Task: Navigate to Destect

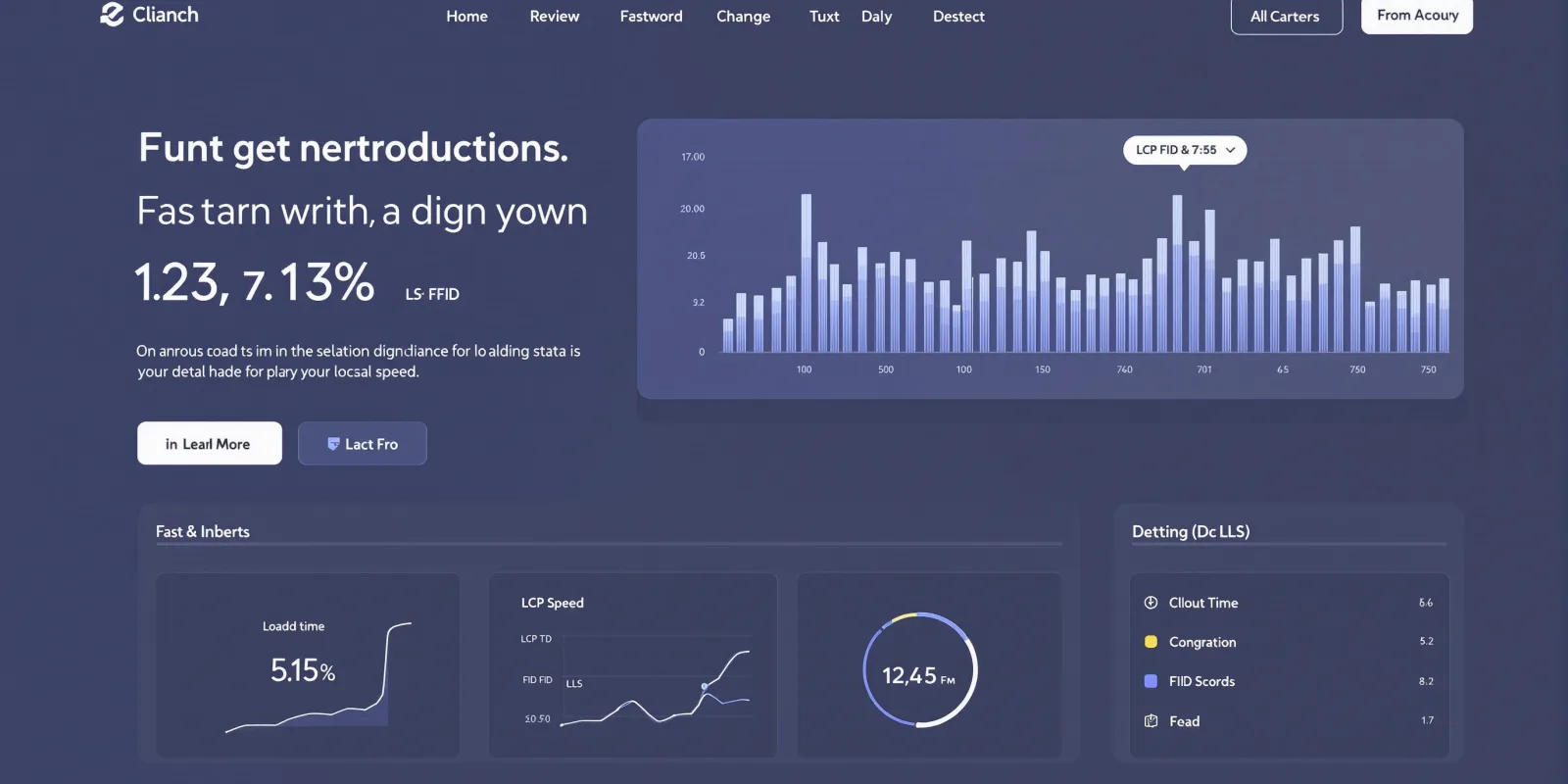Action: pos(958,17)
